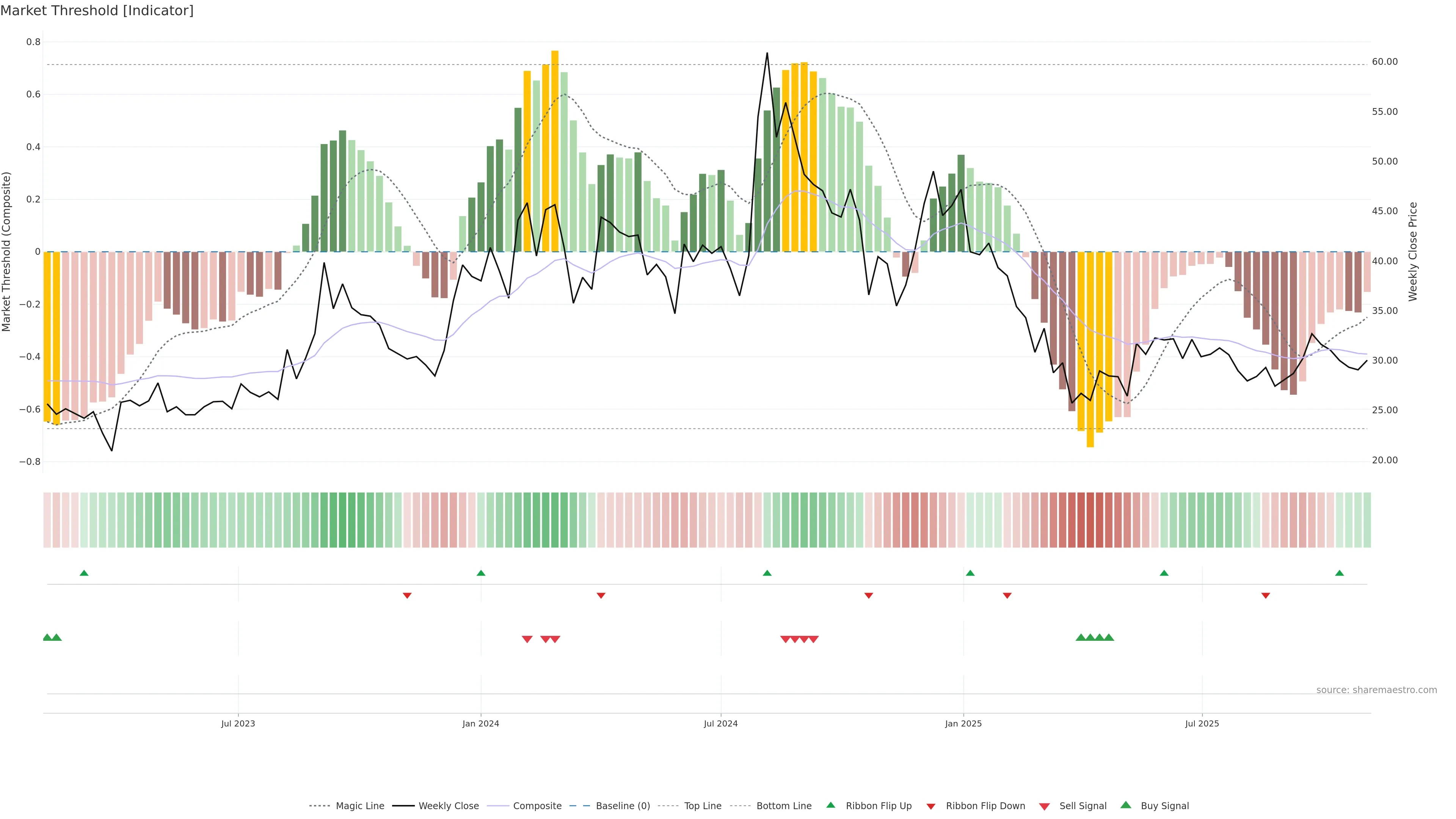
Task: Click the Market Threshold [Indicator] title
Action: (x=97, y=11)
